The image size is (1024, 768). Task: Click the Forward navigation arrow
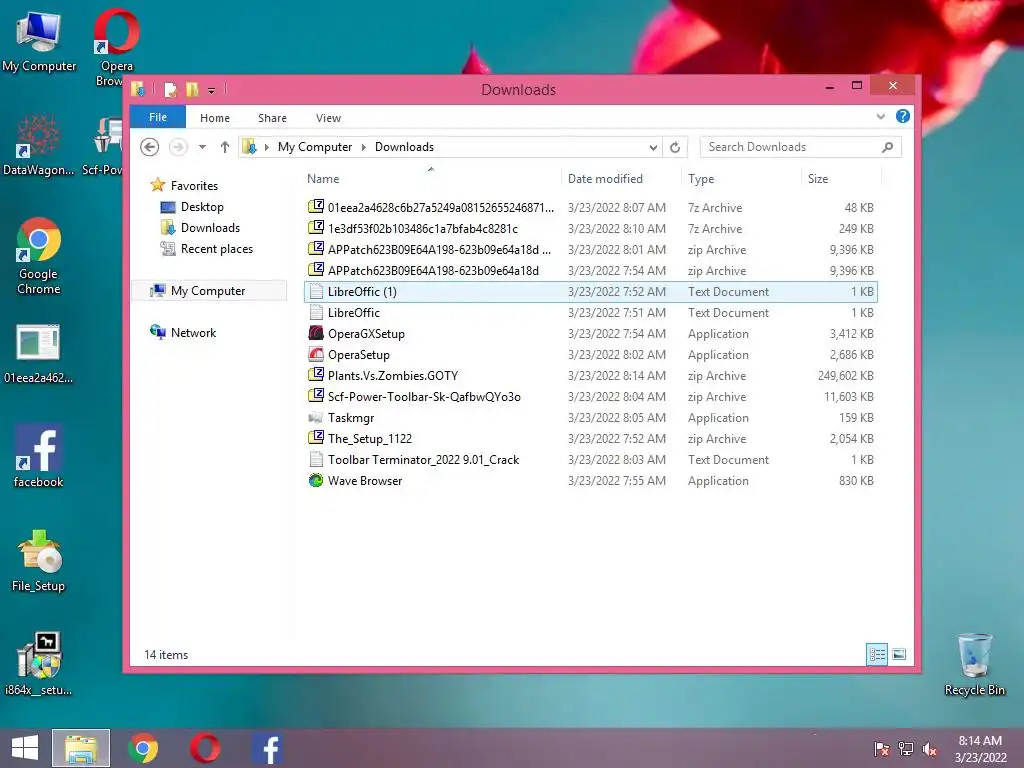tap(178, 147)
